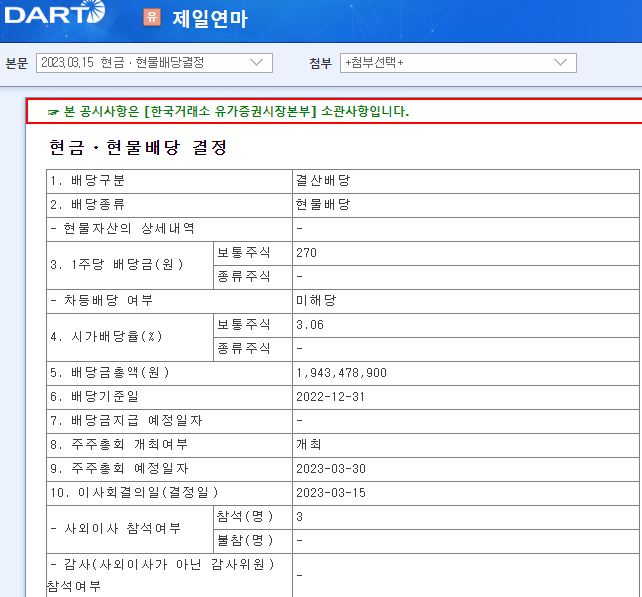Click the 첨부 label text
The image size is (642, 597).
(321, 63)
